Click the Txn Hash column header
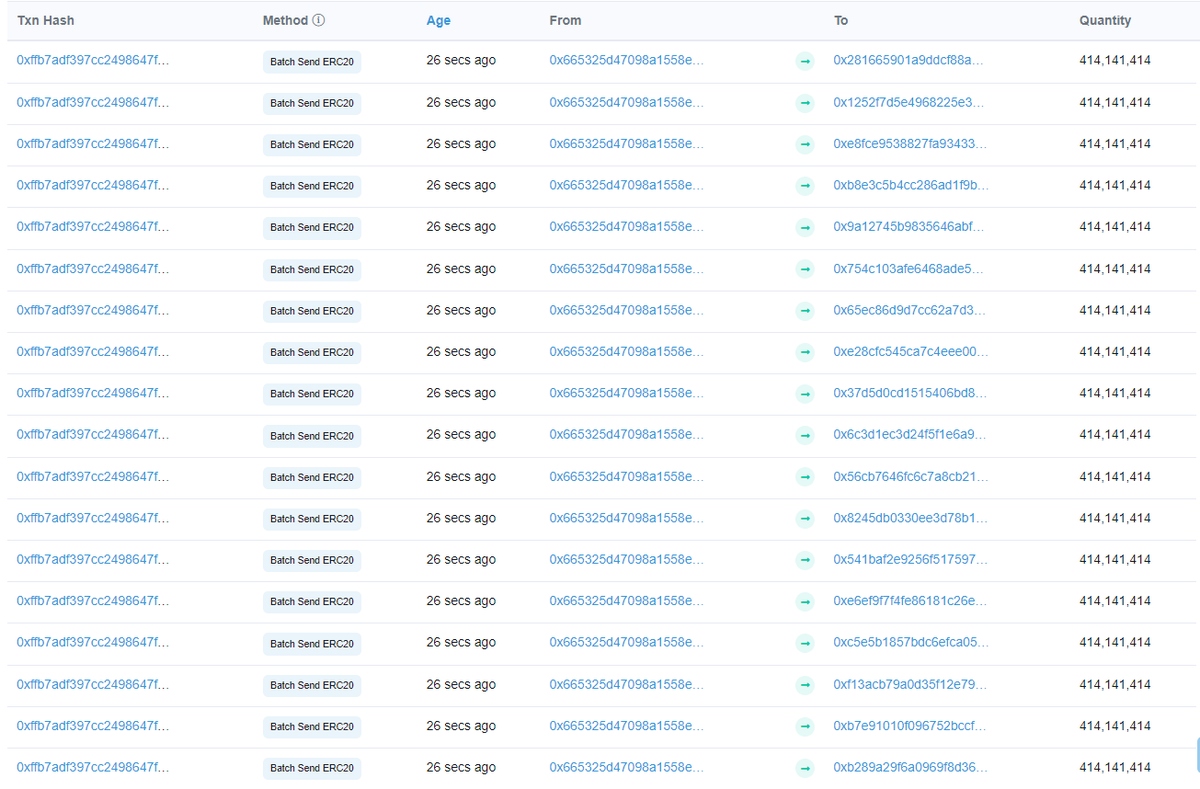 coord(46,20)
